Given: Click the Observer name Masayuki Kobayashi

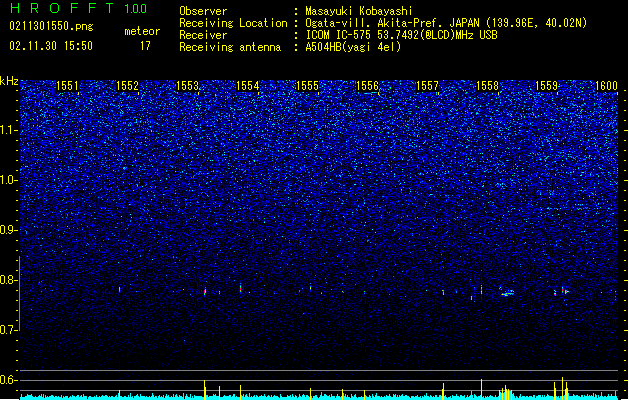Looking at the screenshot, I should (x=359, y=11).
